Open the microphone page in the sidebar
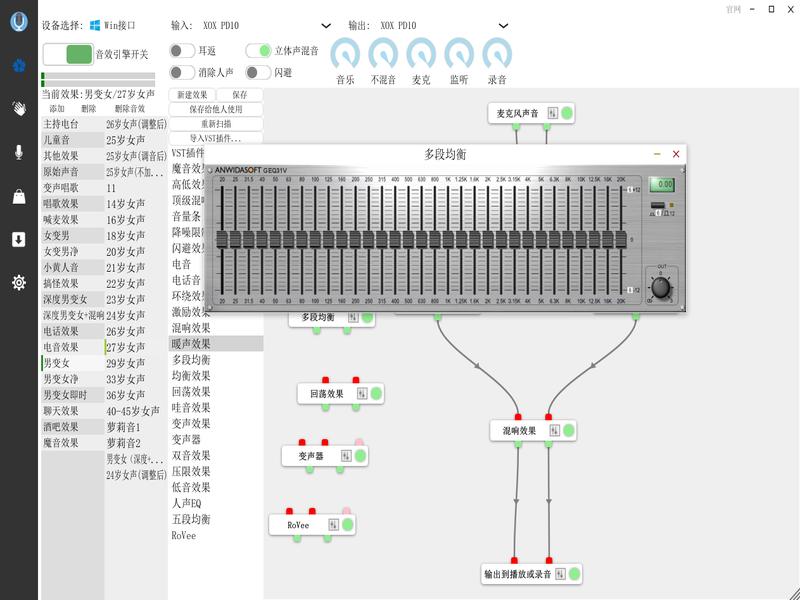Viewport: 800px width, 600px height. (x=18, y=152)
